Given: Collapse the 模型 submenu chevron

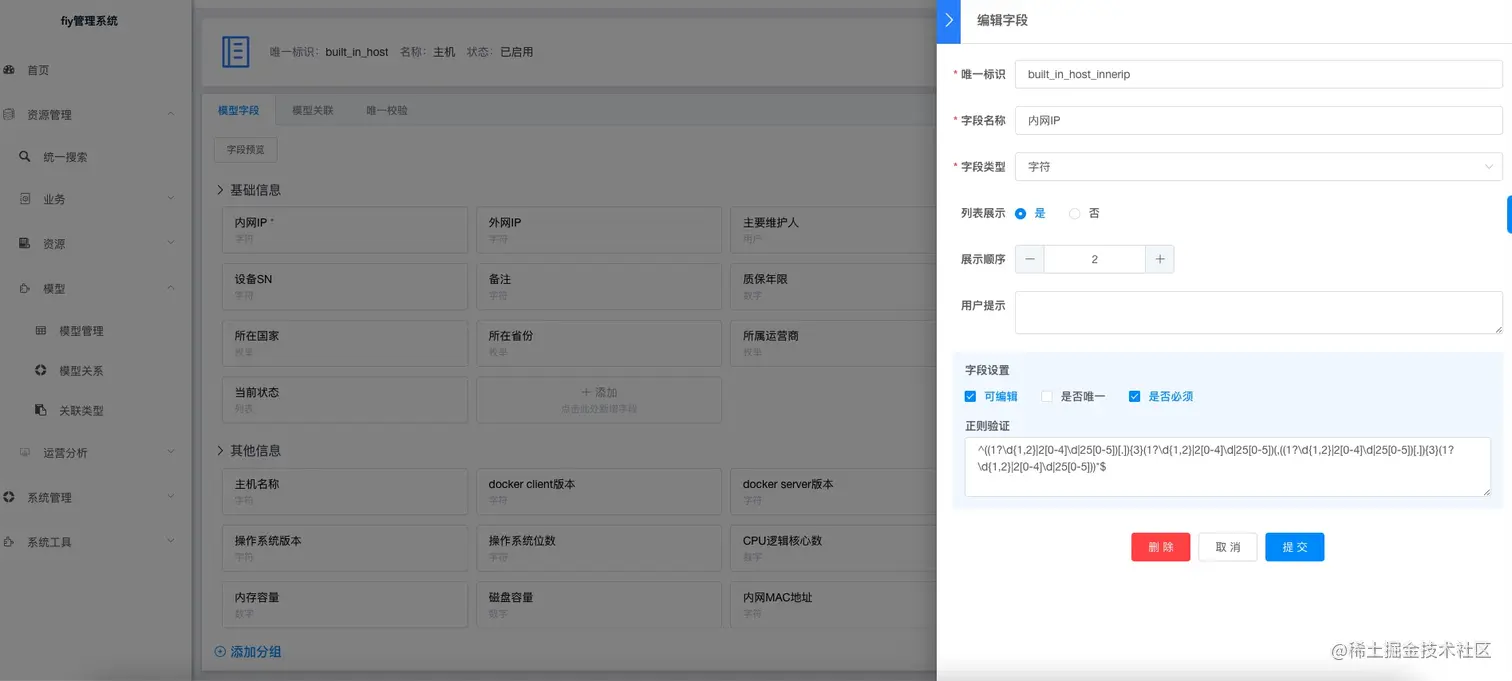Looking at the screenshot, I should click(171, 288).
